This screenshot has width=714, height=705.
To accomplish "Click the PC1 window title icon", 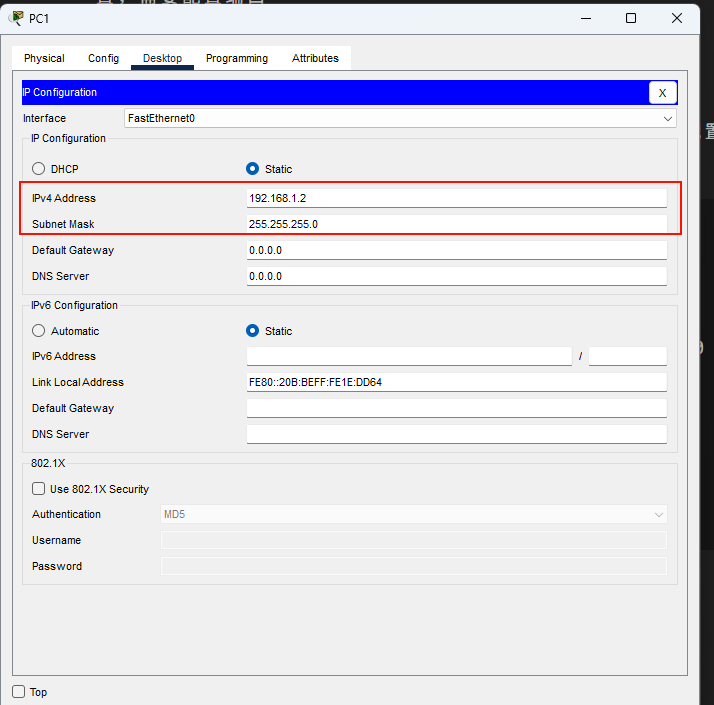I will point(17,18).
